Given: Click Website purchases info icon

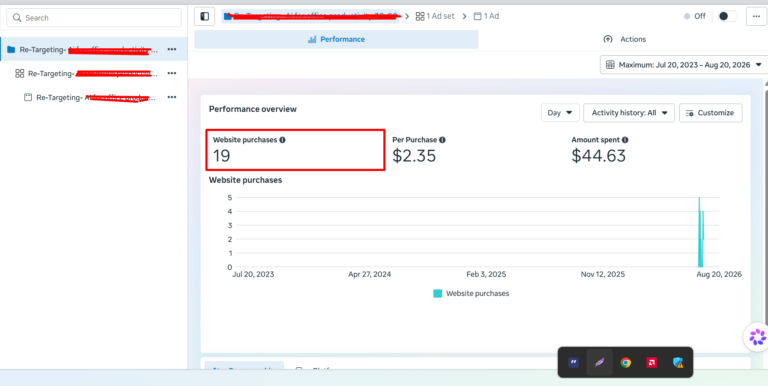Looking at the screenshot, I should (x=282, y=140).
